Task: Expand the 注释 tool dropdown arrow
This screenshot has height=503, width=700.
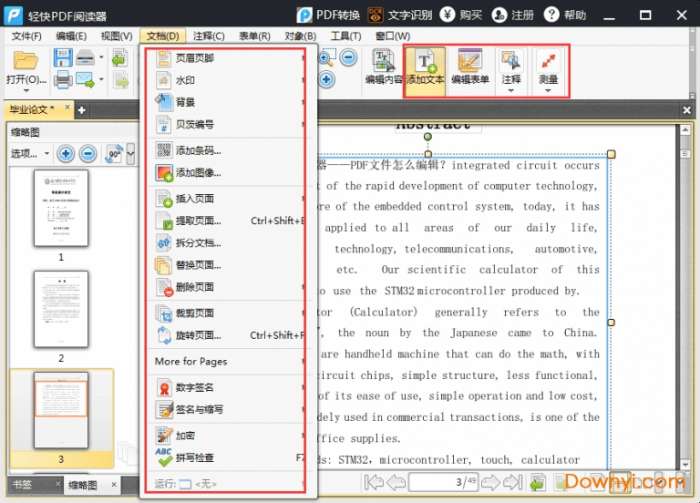Action: (511, 91)
